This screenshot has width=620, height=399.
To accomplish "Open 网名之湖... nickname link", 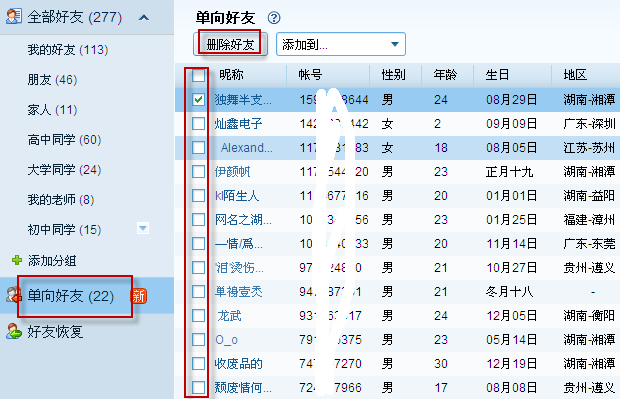I will pyautogui.click(x=243, y=219).
